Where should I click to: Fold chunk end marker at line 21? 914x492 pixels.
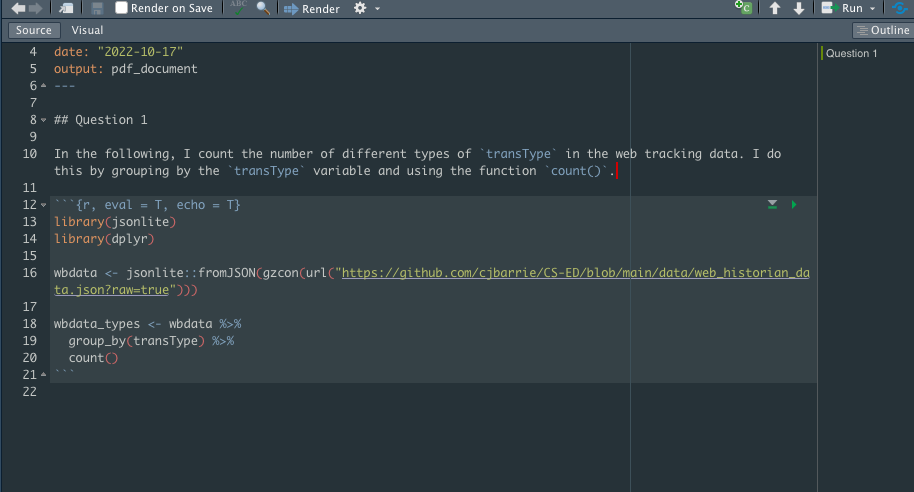pos(44,375)
